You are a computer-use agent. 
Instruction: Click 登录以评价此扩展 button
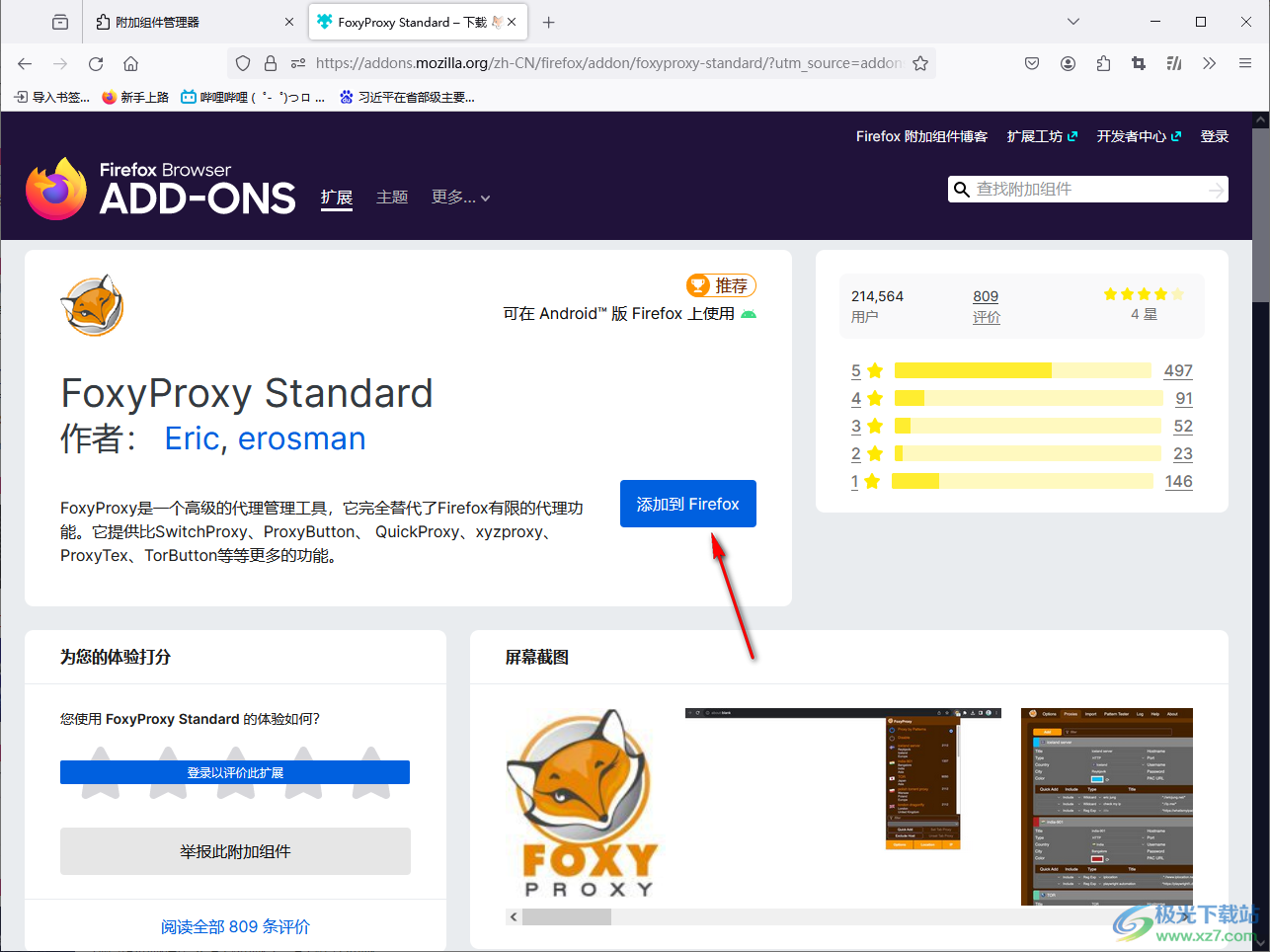tap(235, 772)
